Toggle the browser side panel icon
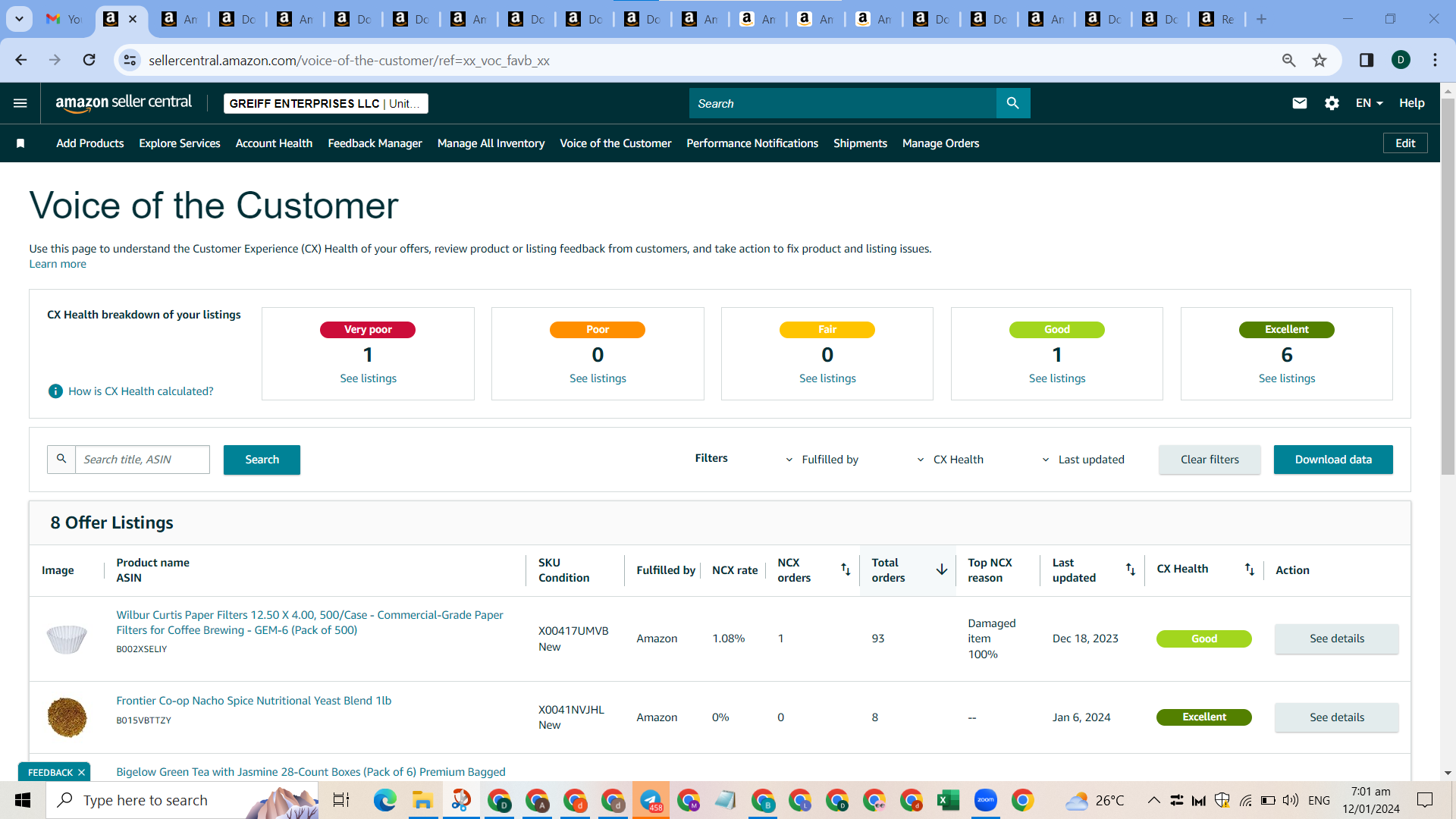The image size is (1456, 819). 1367,60
